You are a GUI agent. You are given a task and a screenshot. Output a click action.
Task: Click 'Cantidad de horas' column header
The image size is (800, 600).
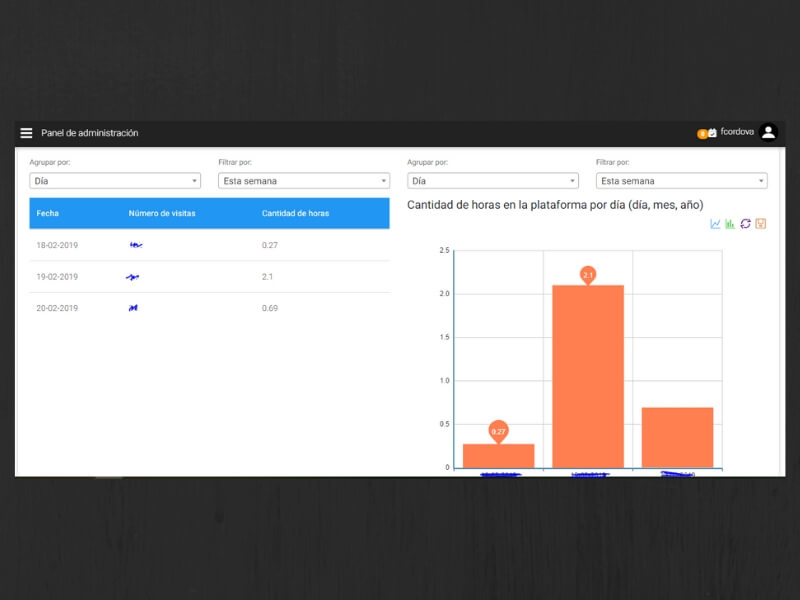(x=295, y=213)
